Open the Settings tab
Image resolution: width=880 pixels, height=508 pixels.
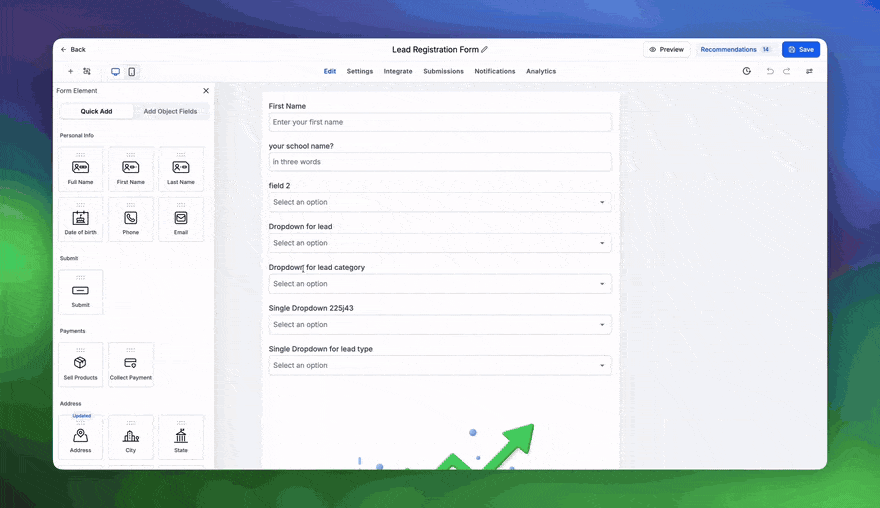pyautogui.click(x=360, y=71)
